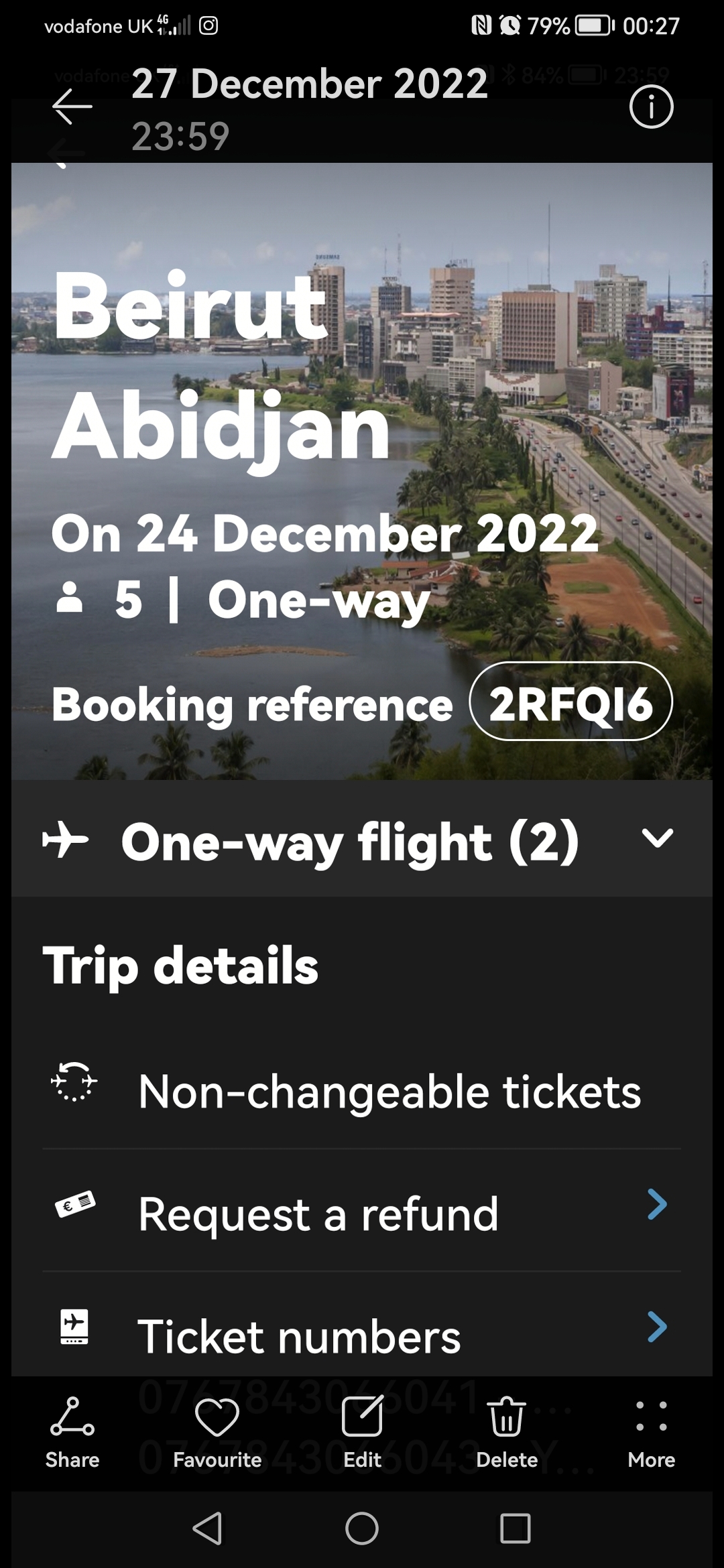Tap the refund ticket icon

click(x=74, y=1205)
